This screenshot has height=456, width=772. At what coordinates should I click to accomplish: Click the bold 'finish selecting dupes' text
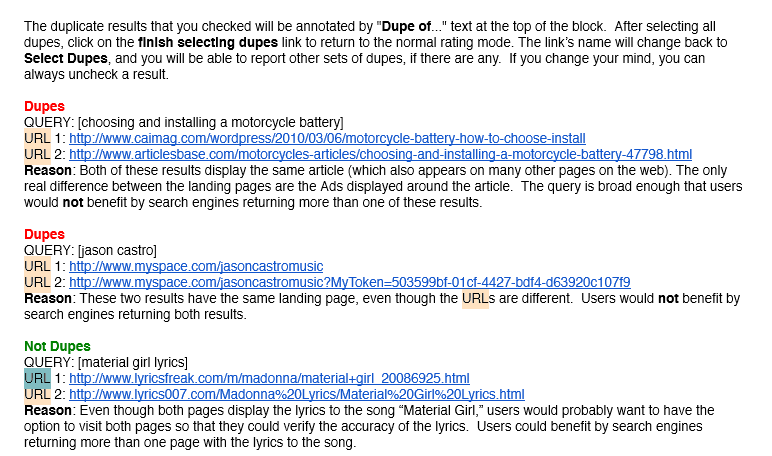coord(208,42)
